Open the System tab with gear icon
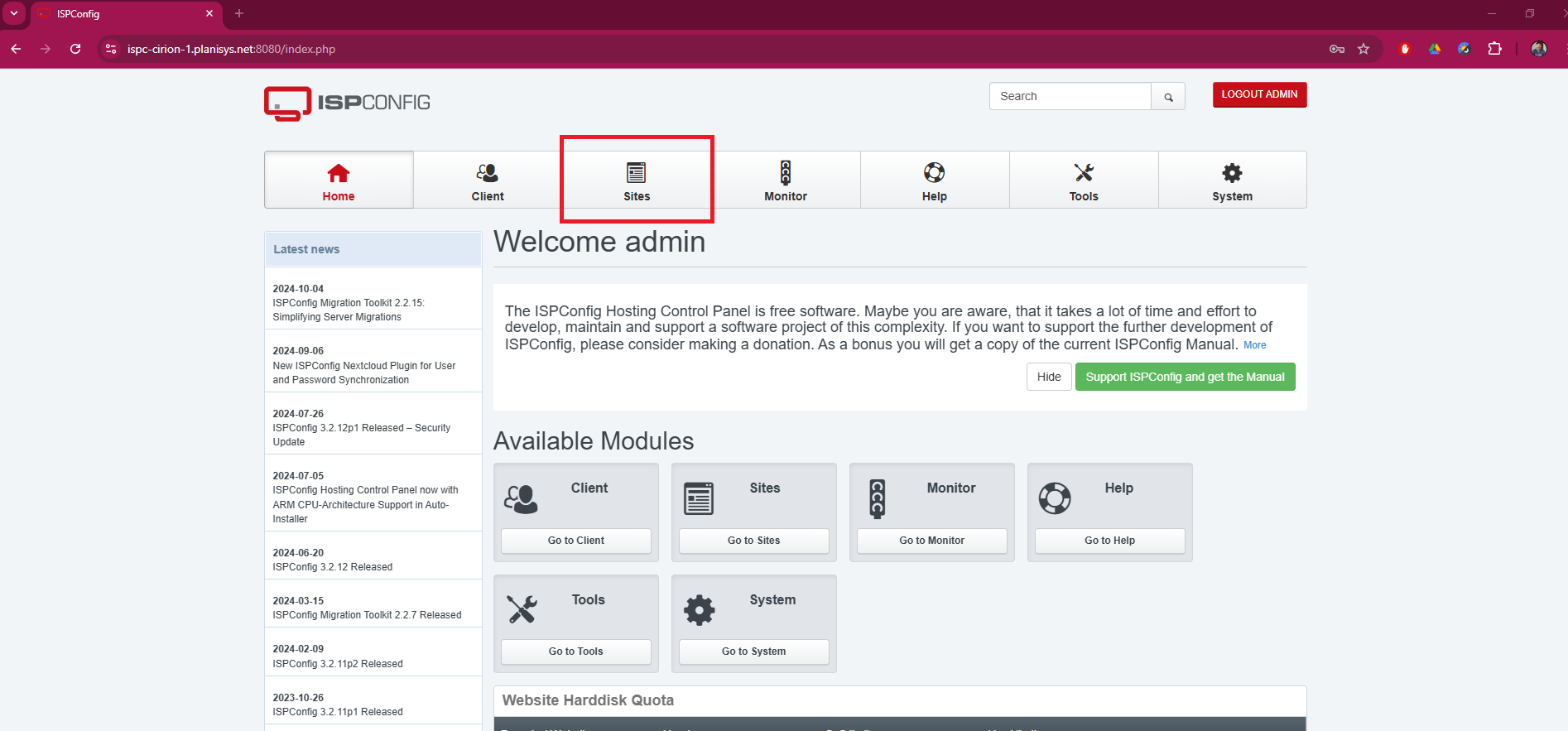 tap(1232, 180)
